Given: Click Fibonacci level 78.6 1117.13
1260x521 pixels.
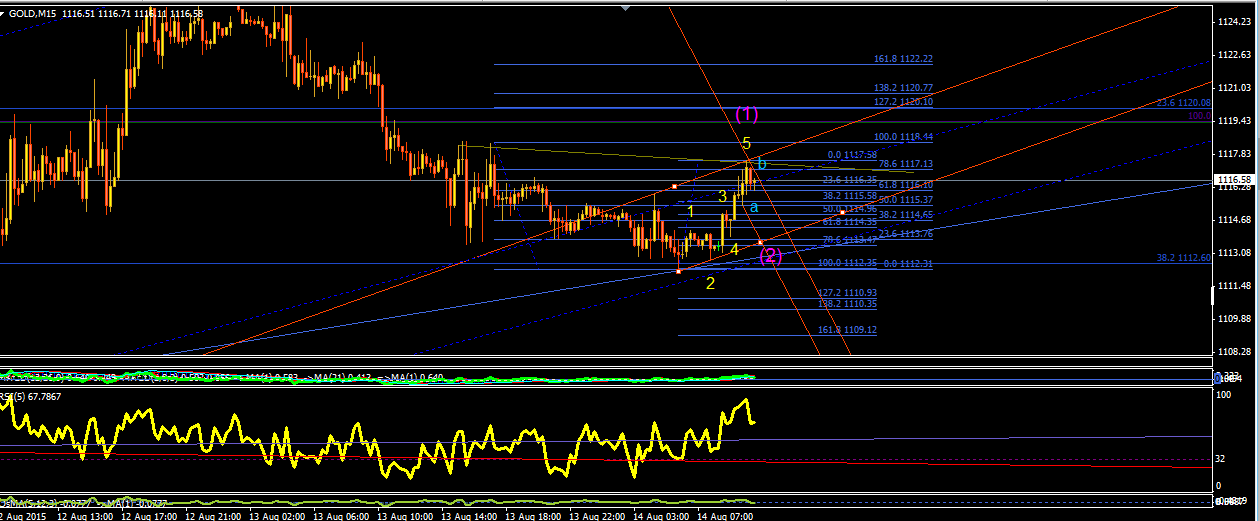Looking at the screenshot, I should click(905, 164).
